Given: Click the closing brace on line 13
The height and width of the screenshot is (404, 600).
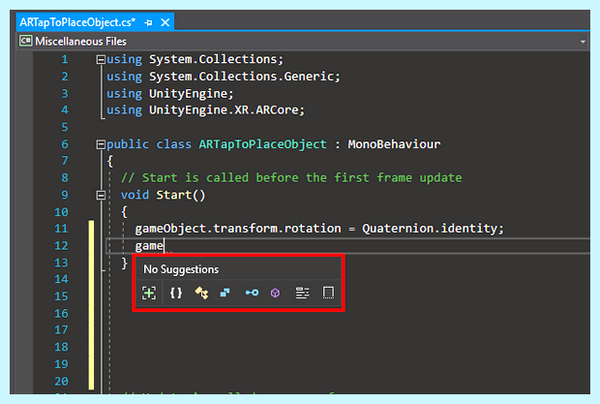Looking at the screenshot, I should coord(124,263).
